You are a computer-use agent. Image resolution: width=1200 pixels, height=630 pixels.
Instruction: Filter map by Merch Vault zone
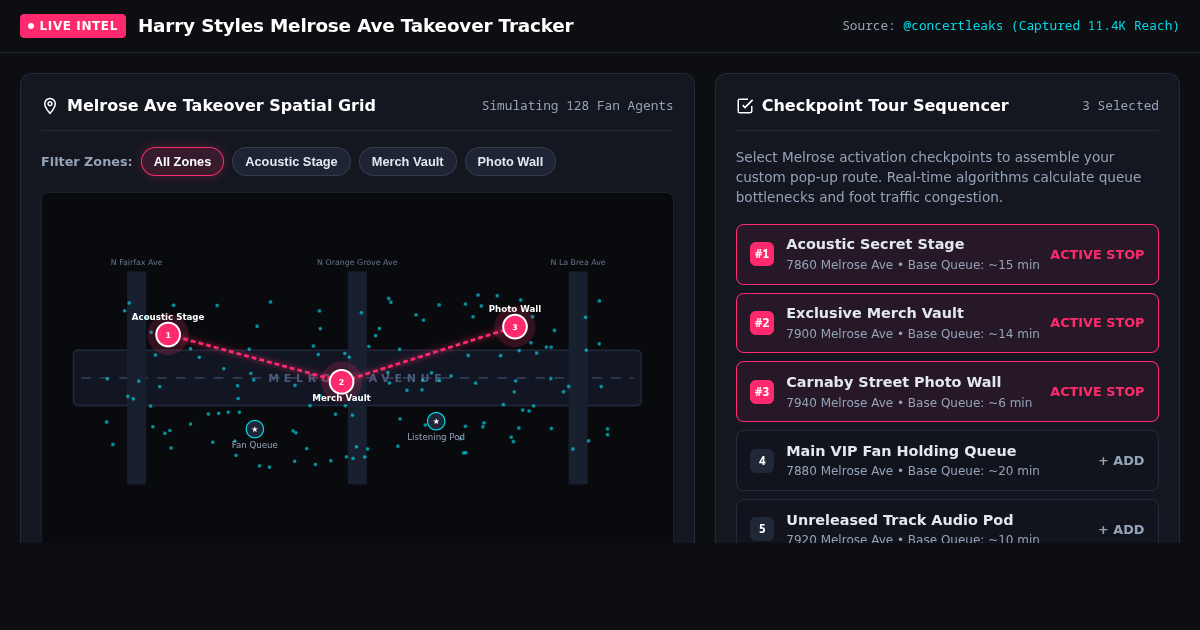407,162
